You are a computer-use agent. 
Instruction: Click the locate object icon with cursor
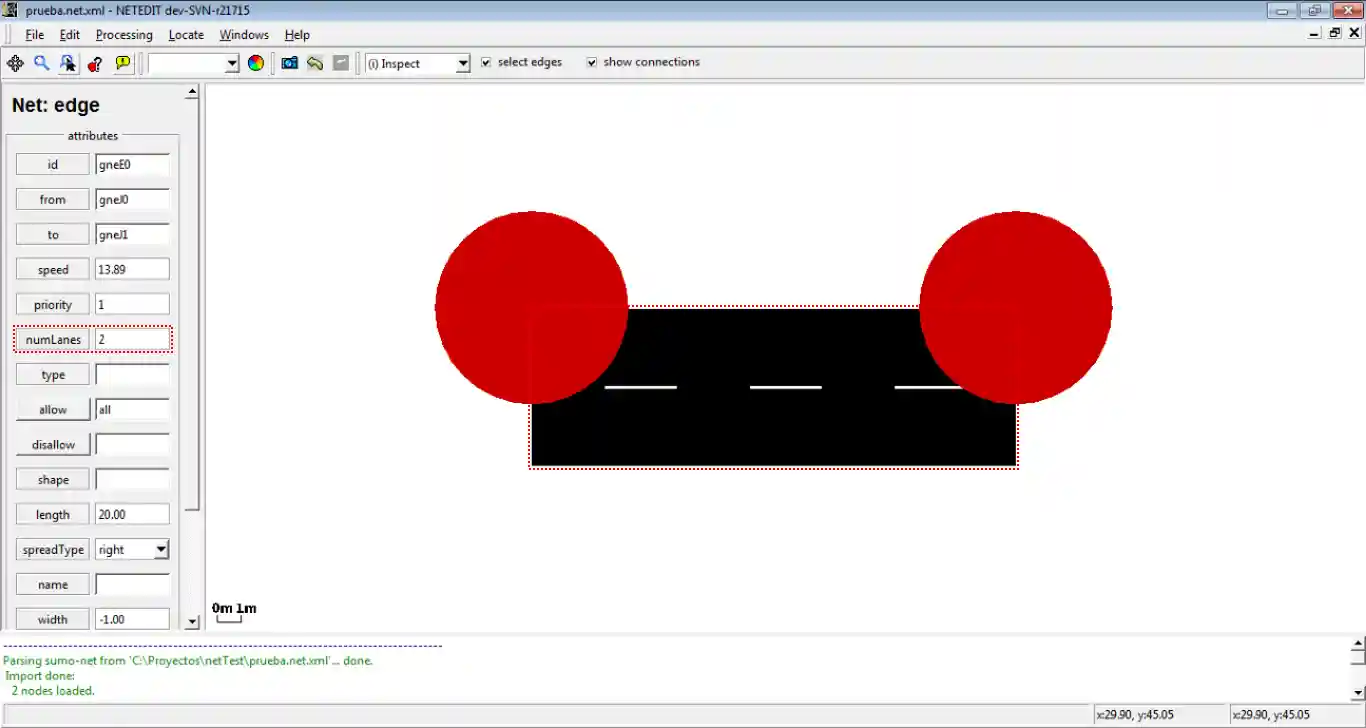tap(68, 63)
